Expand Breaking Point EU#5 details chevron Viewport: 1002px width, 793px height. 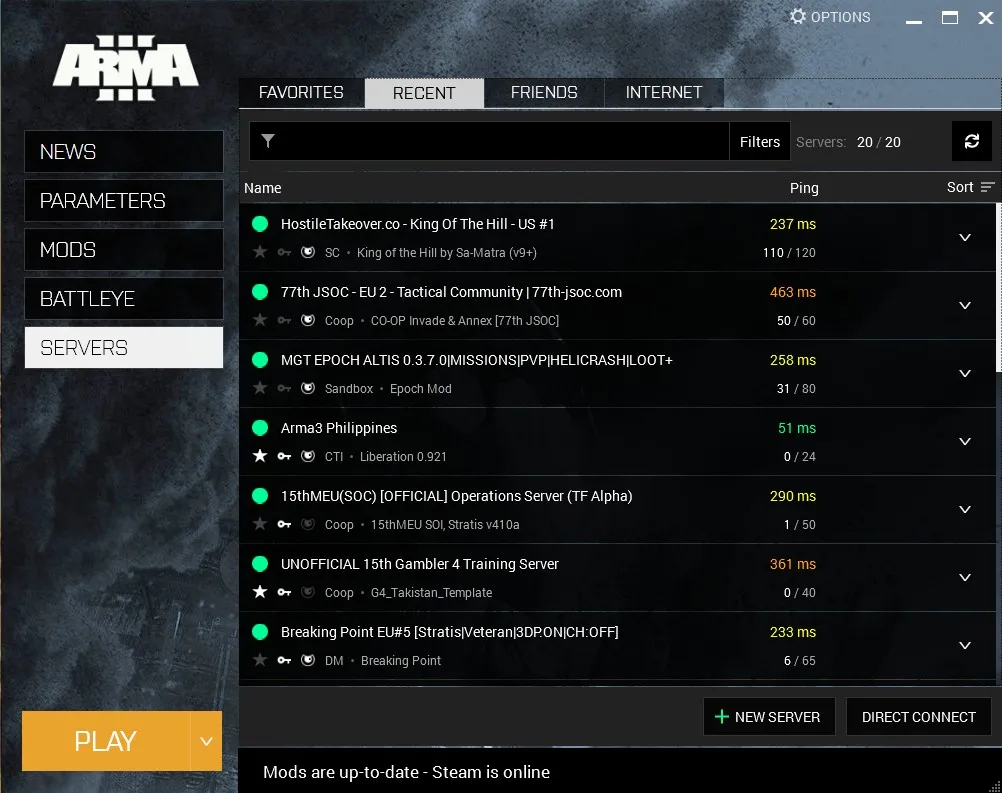tap(965, 645)
